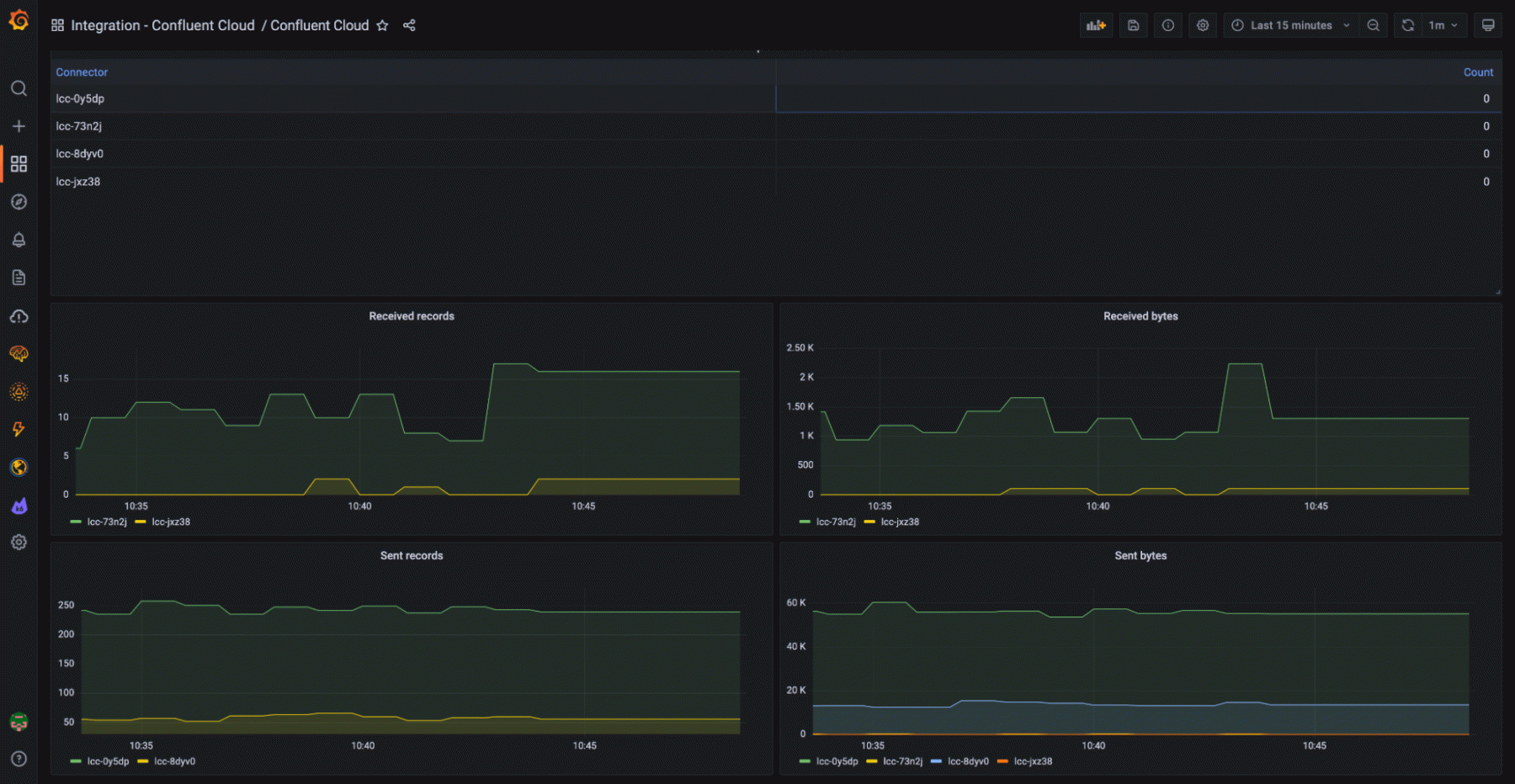Add a new panel to the dashboard

[1096, 25]
